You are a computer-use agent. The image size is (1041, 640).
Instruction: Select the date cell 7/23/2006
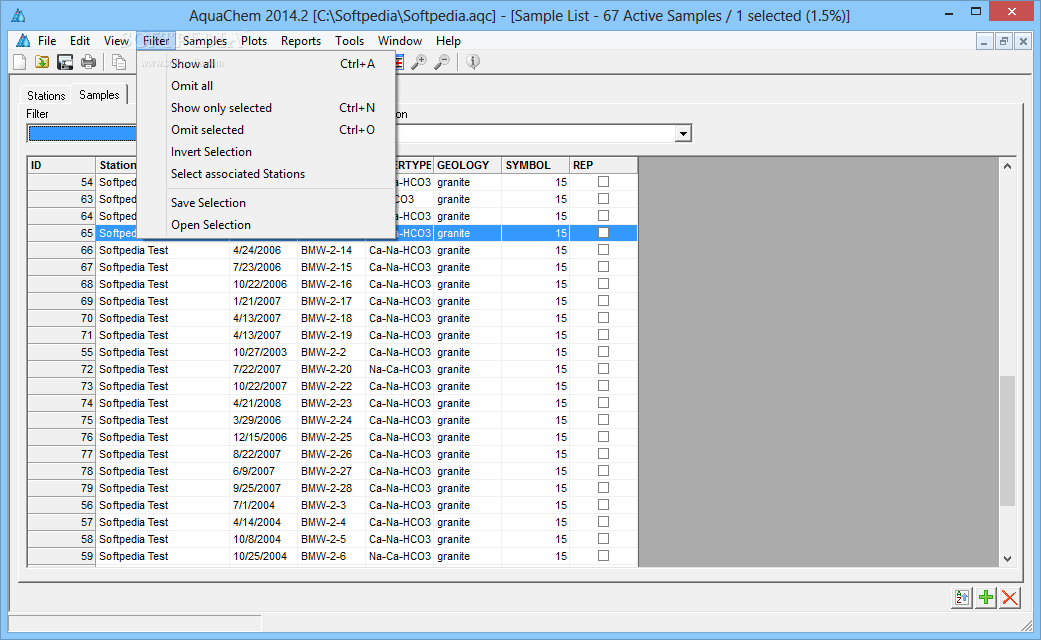pyautogui.click(x=263, y=267)
